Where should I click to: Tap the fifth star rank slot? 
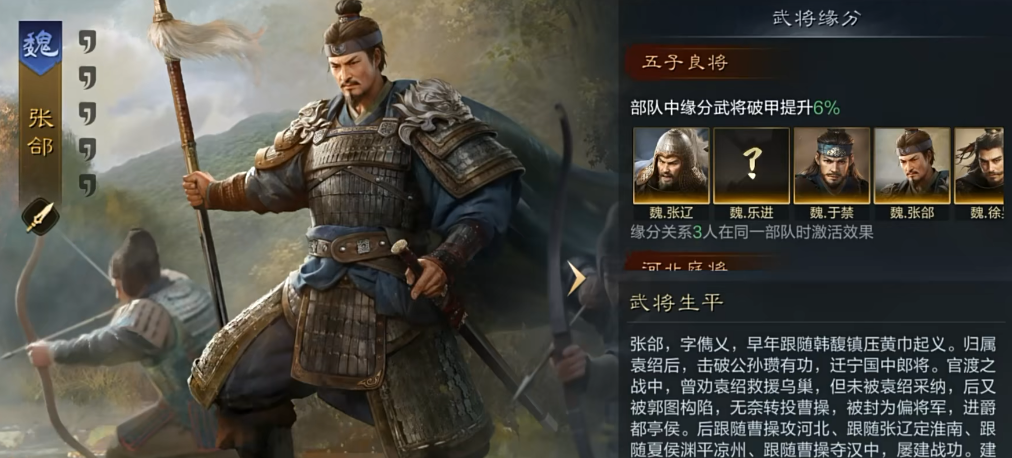click(87, 184)
